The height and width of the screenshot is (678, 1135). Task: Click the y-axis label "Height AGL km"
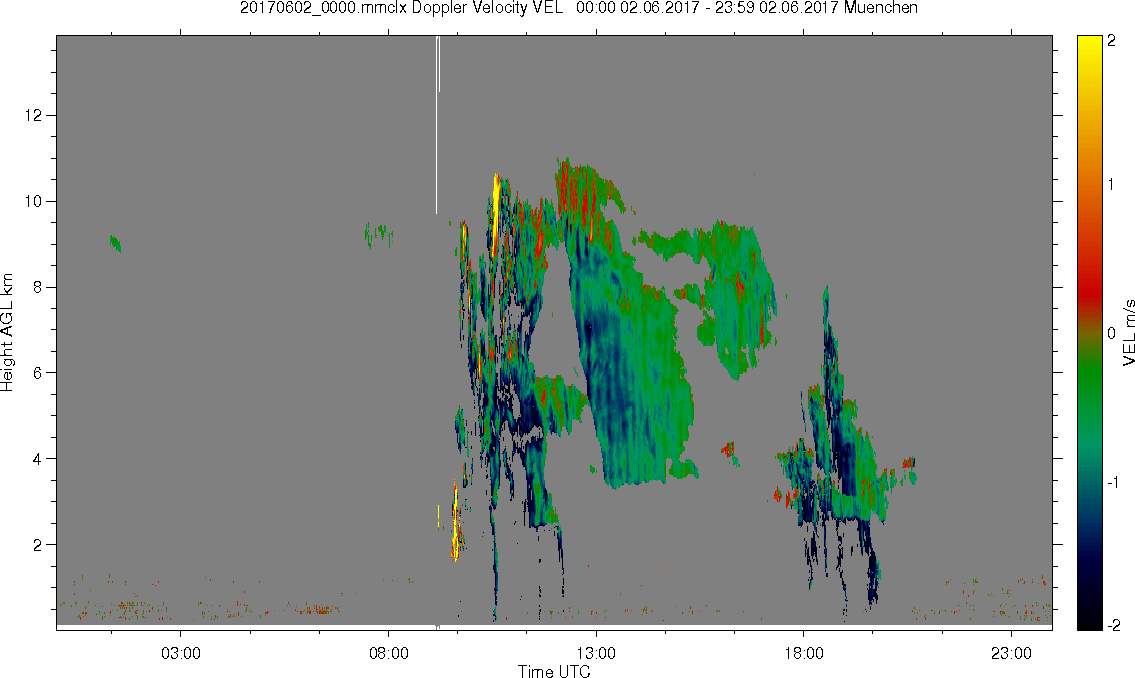tap(7, 332)
